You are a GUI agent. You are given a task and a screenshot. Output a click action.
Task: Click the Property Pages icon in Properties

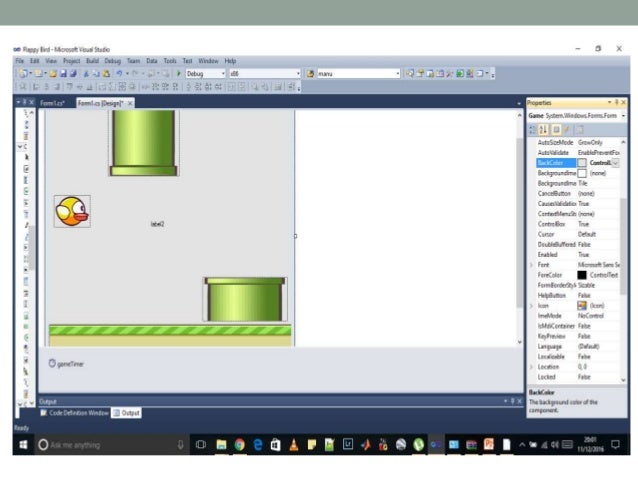coord(580,130)
